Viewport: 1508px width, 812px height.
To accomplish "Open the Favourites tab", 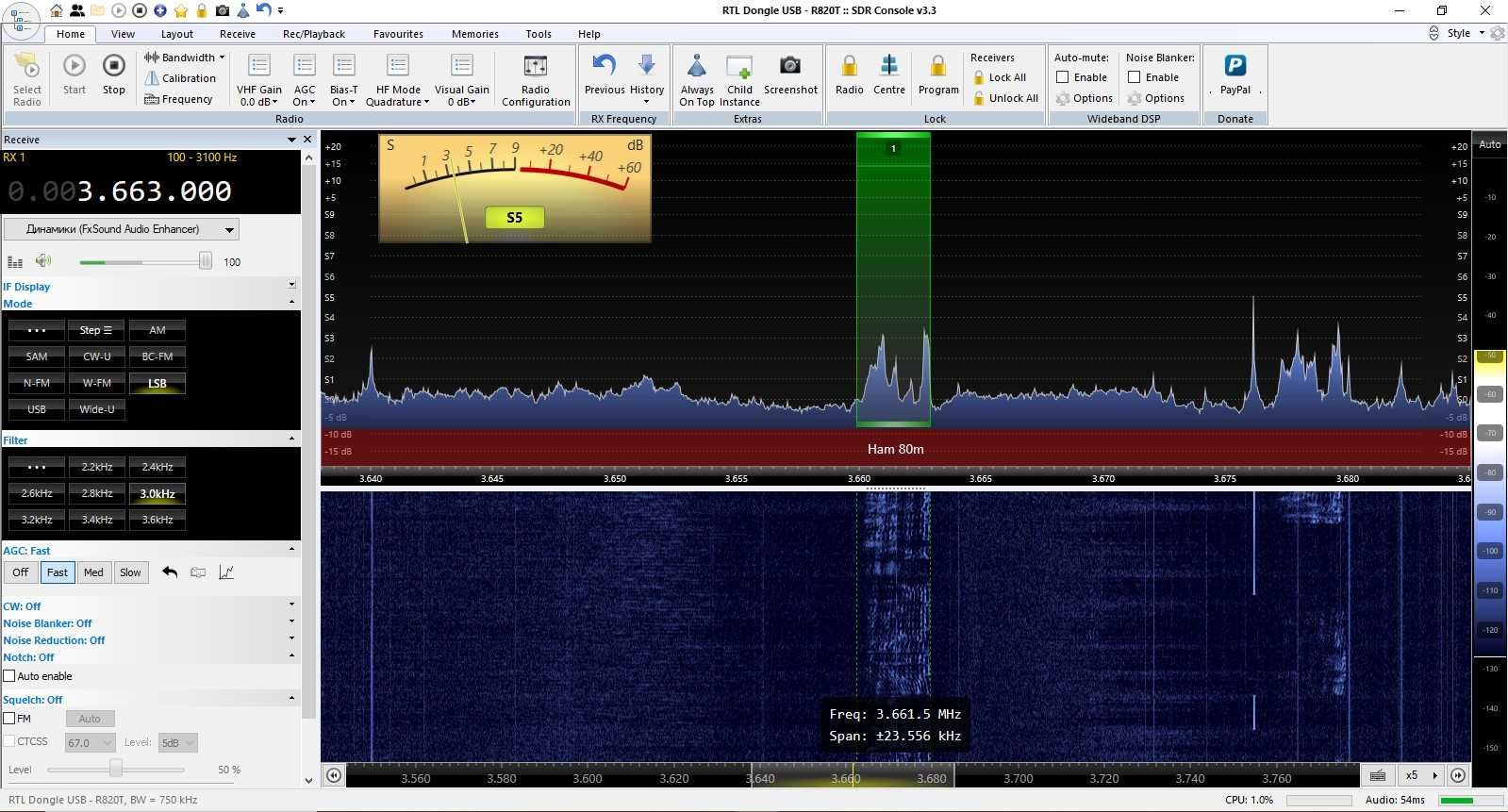I will [398, 34].
